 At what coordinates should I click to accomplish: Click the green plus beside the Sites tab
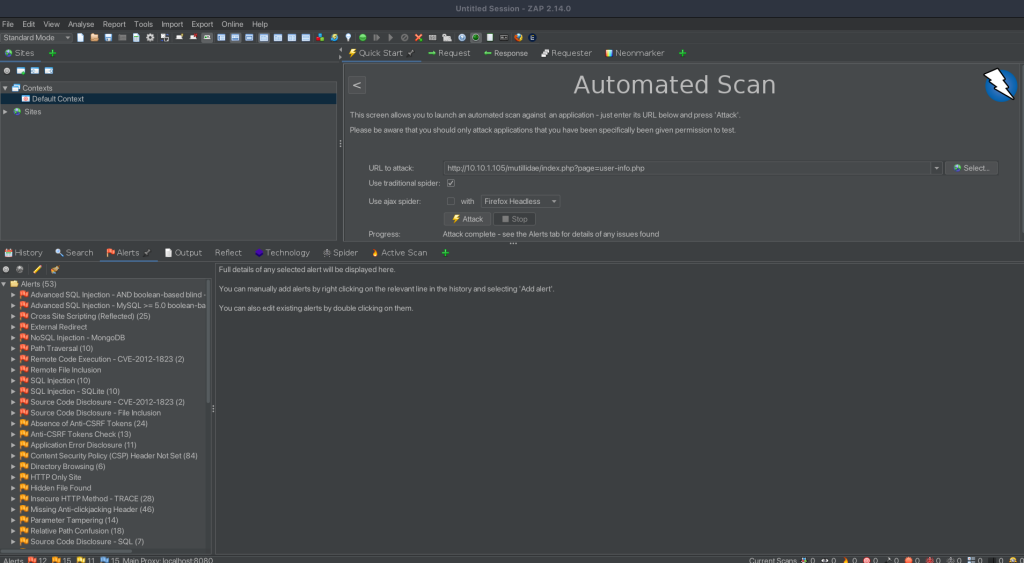[52, 53]
